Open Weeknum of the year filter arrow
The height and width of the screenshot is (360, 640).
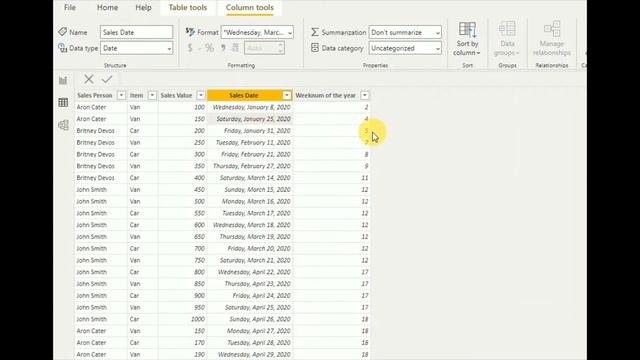(364, 95)
